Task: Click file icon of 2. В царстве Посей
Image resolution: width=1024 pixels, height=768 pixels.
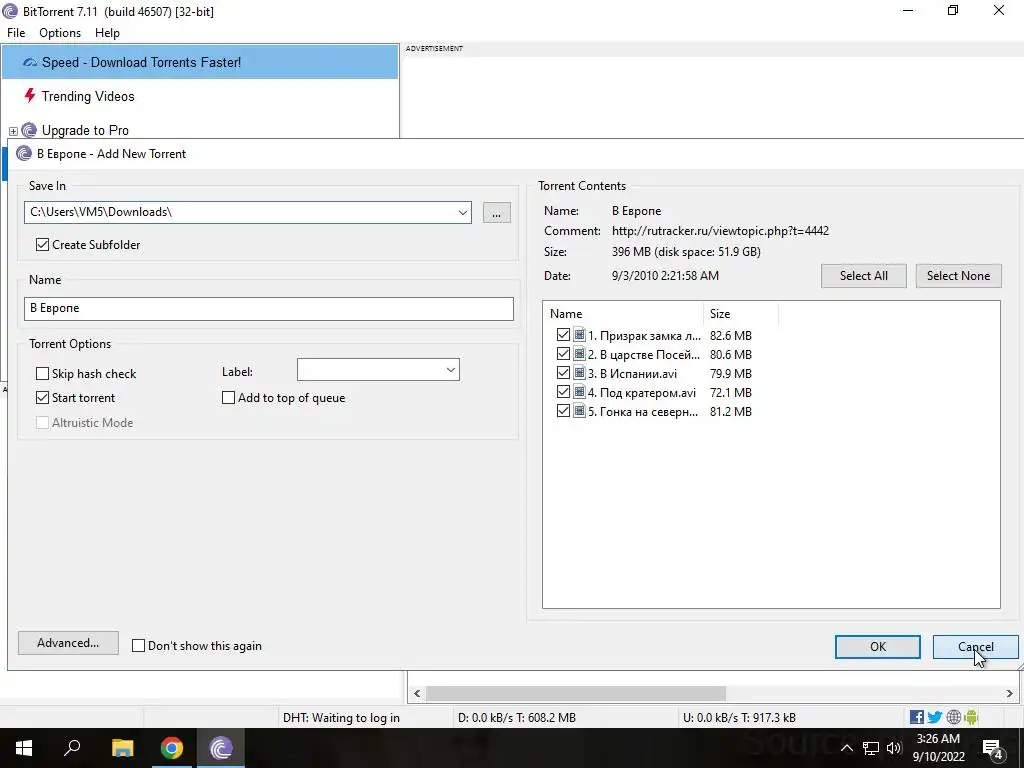Action: click(x=579, y=354)
